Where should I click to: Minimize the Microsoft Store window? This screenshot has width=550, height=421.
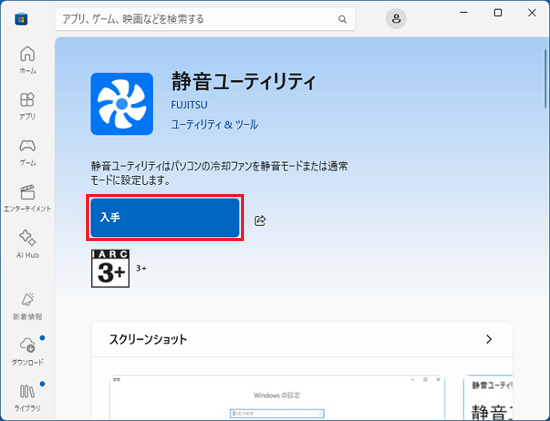[464, 13]
